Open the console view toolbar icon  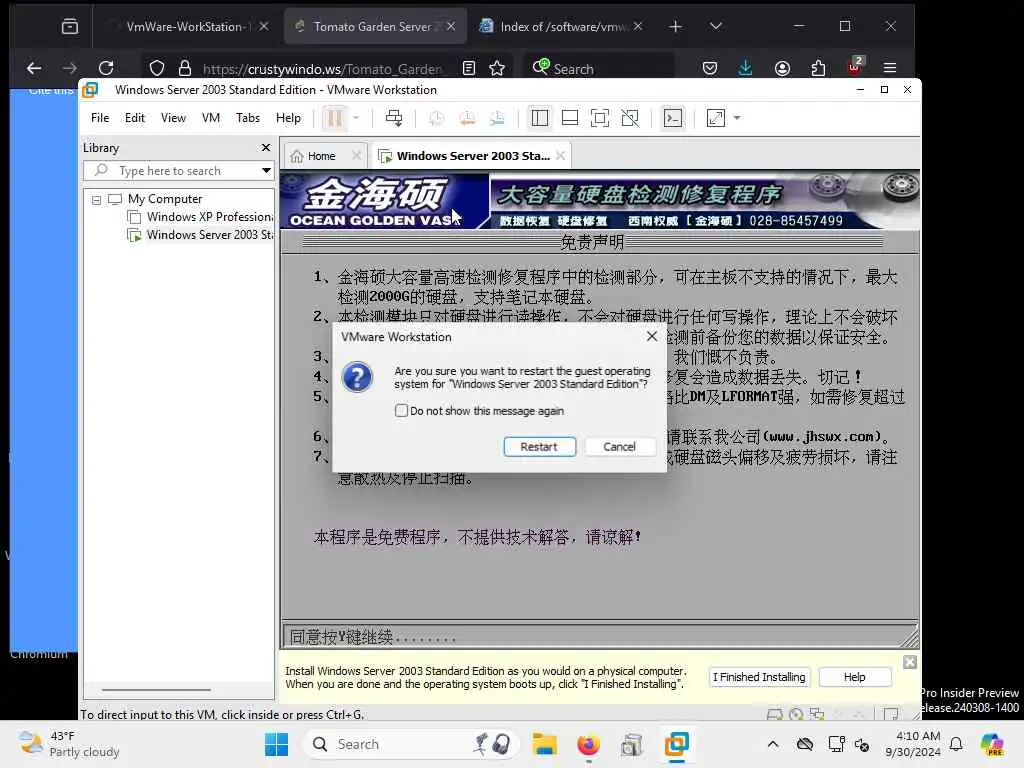tap(673, 118)
